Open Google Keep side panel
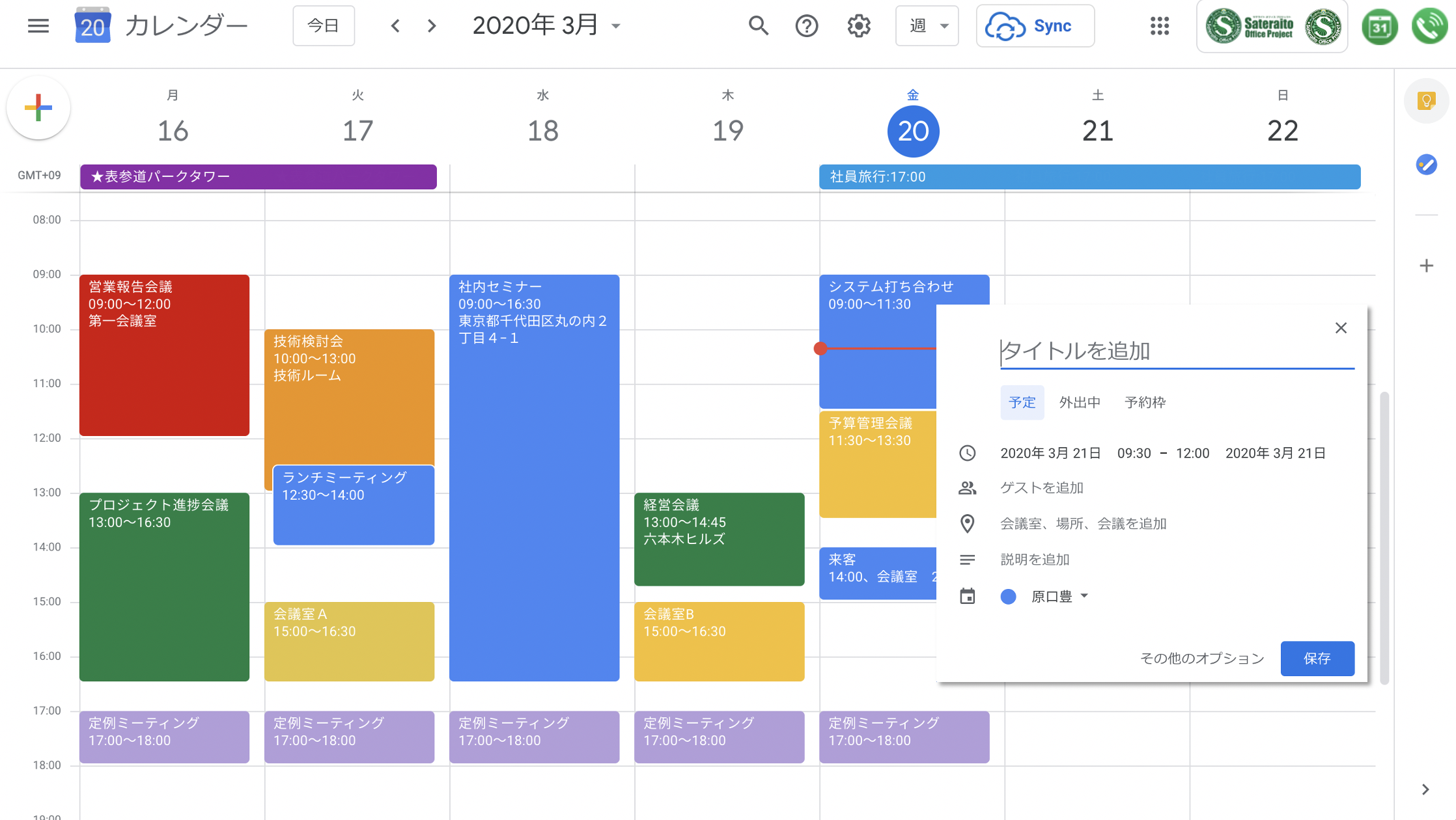Screen dimensions: 1456x820 (1426, 101)
